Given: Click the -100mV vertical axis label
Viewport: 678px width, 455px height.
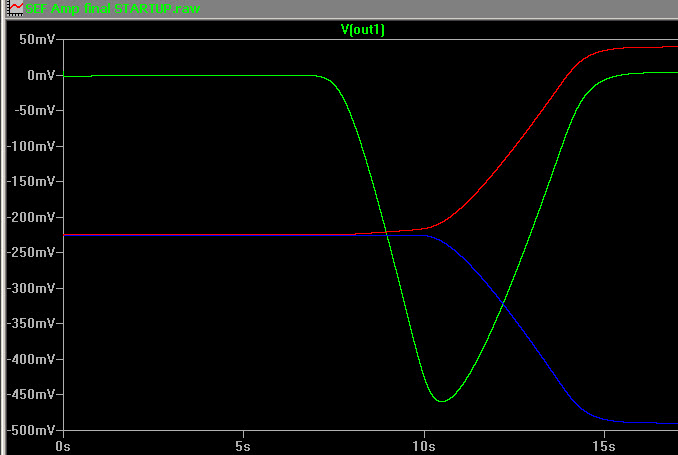Looking at the screenshot, I should tap(31, 146).
